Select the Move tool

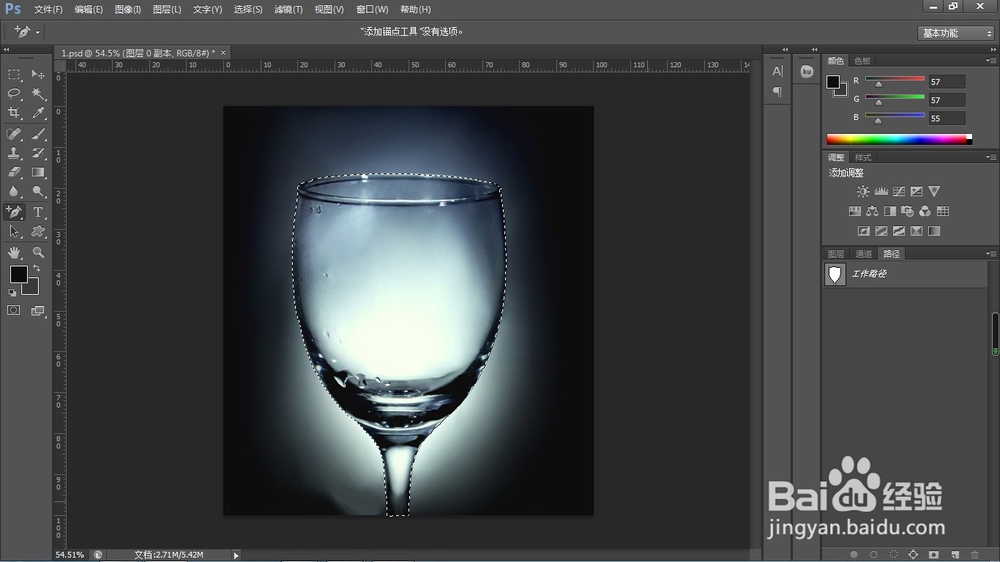coord(38,75)
